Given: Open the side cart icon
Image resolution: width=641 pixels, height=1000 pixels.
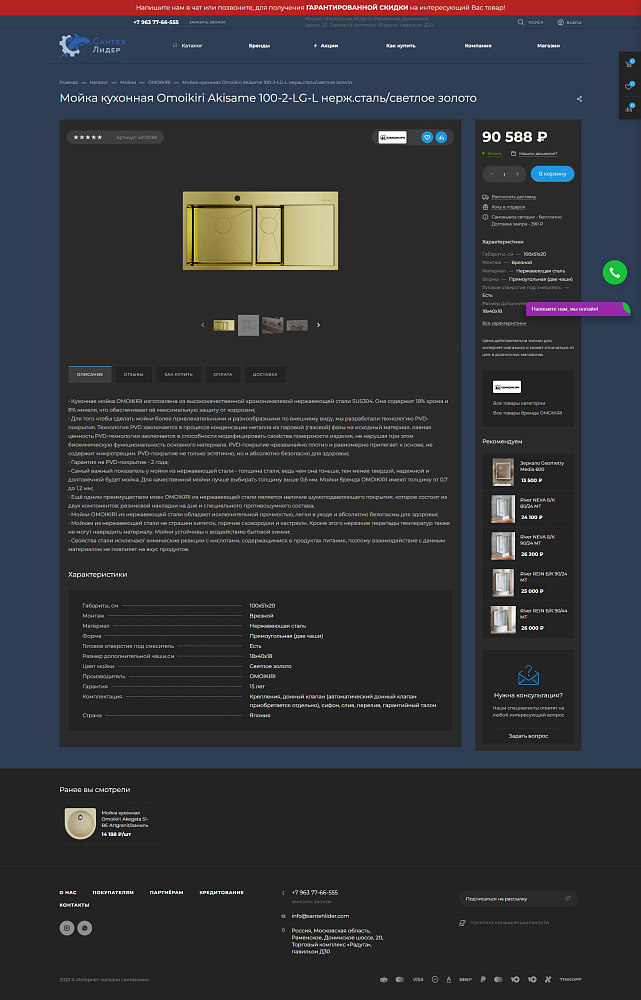Looking at the screenshot, I should tap(630, 63).
